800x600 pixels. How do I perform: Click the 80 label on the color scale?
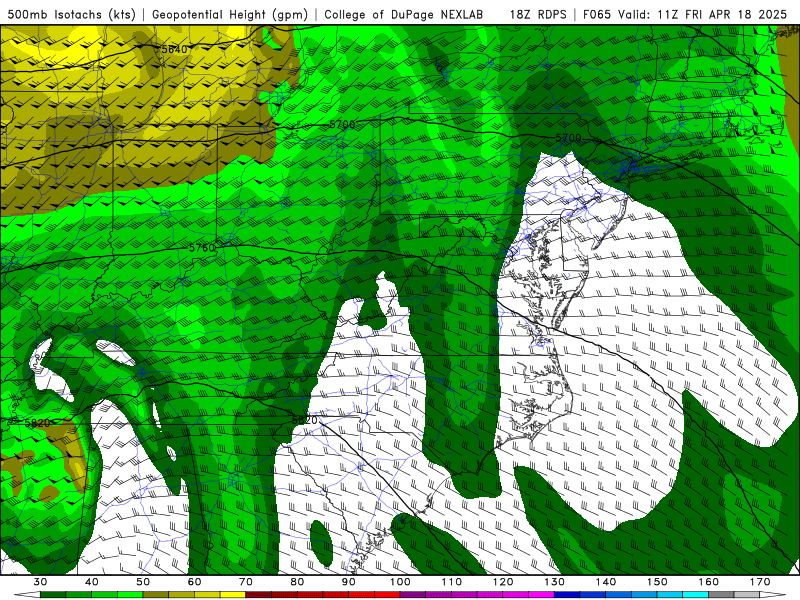click(x=297, y=582)
